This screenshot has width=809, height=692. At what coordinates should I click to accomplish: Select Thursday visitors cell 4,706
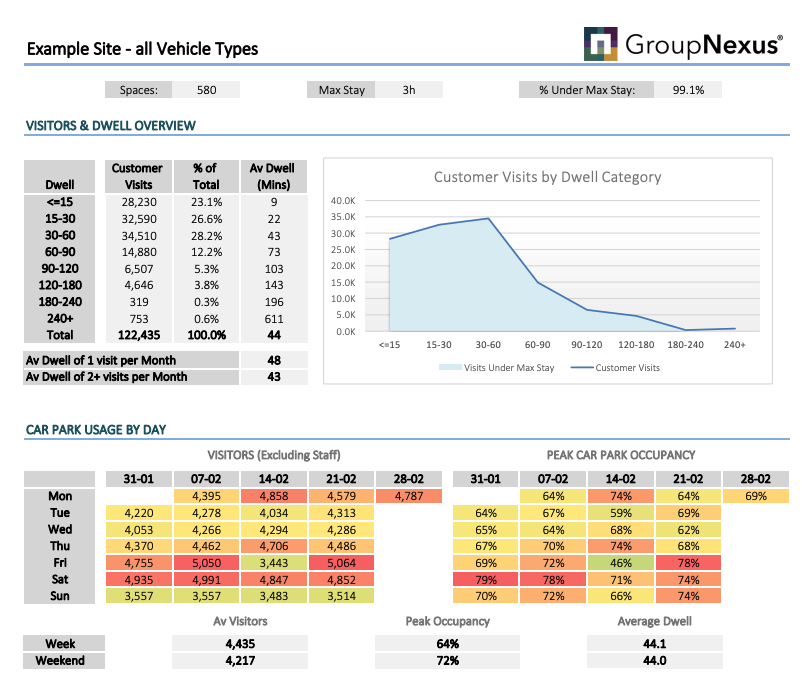pyautogui.click(x=273, y=546)
